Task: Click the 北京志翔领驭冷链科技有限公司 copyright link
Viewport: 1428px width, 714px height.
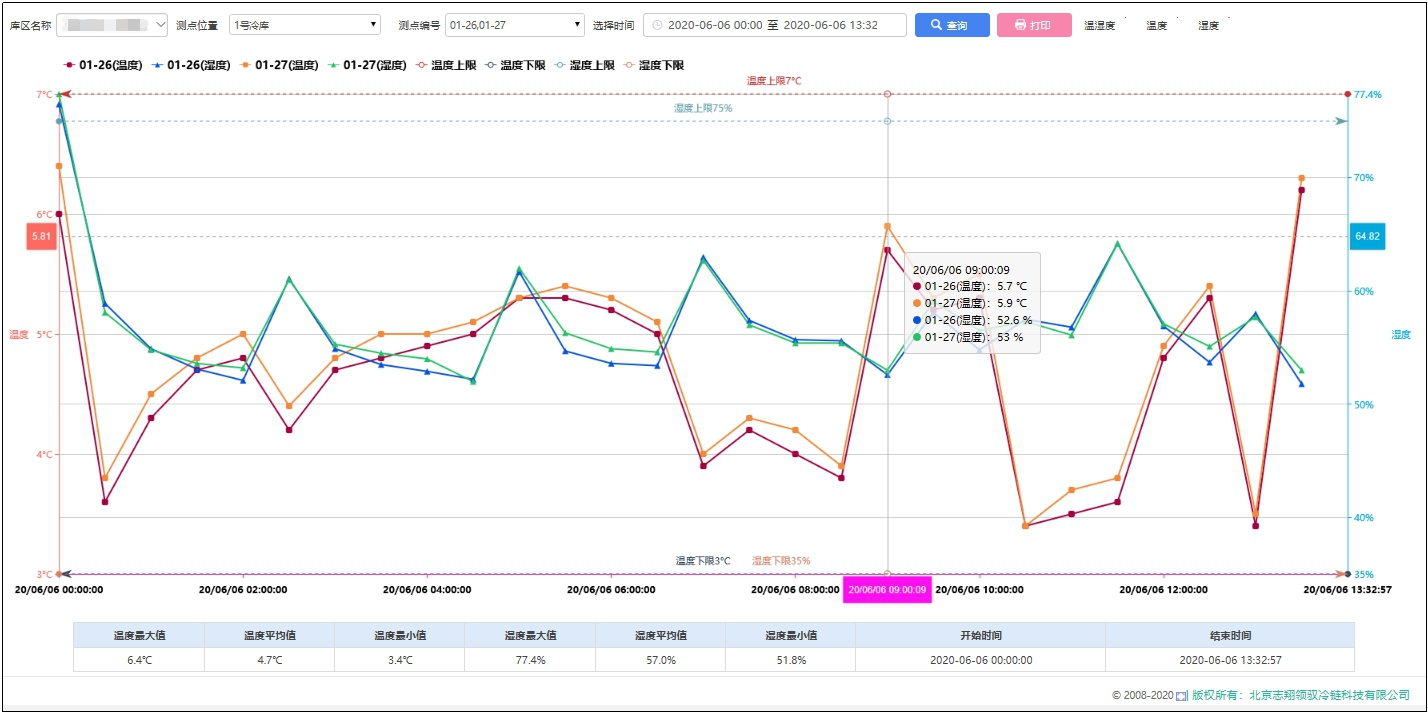Action: pyautogui.click(x=1329, y=694)
